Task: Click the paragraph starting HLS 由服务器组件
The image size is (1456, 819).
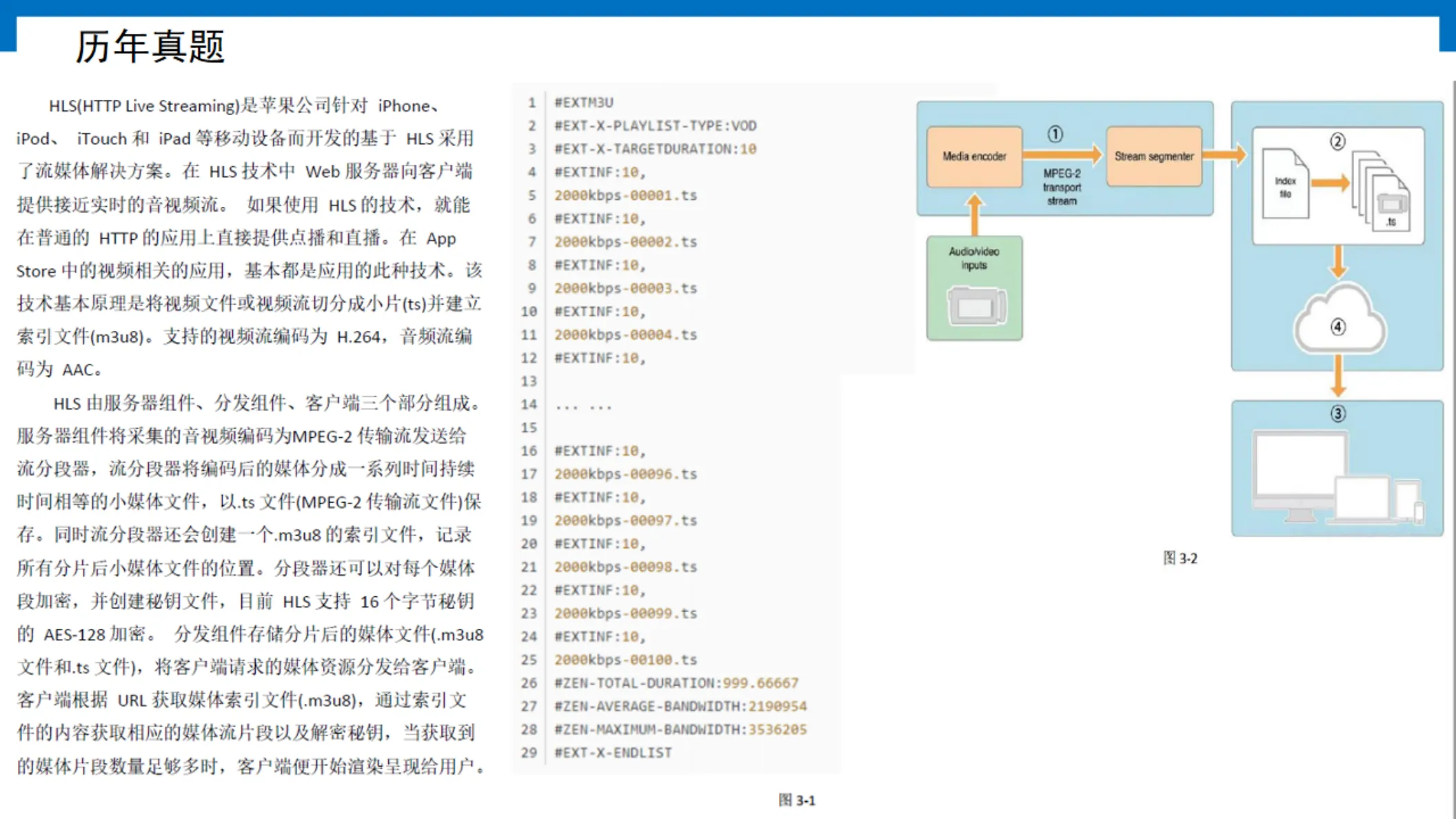Action: (251, 585)
